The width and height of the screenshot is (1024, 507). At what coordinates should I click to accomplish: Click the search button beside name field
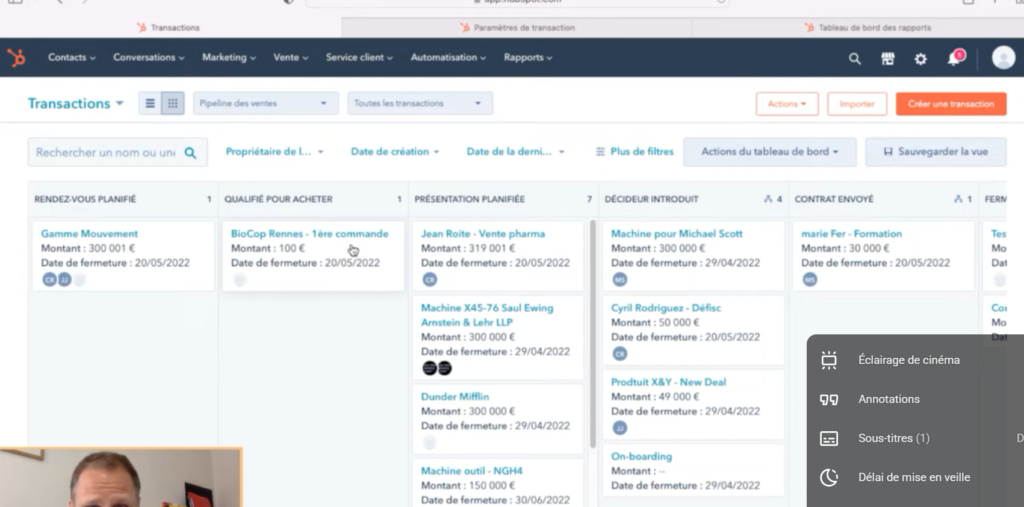[190, 152]
